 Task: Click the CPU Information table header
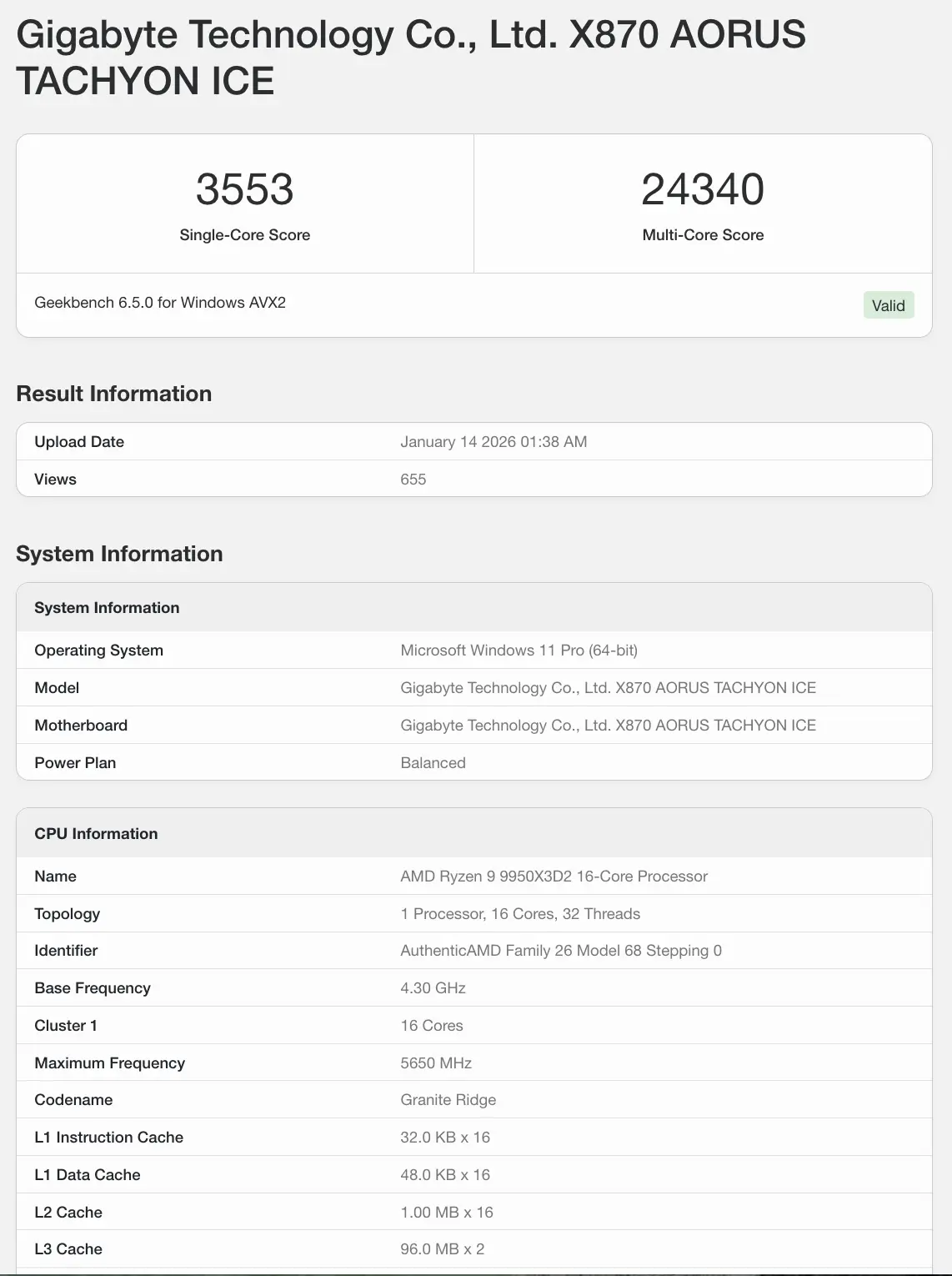tap(96, 834)
